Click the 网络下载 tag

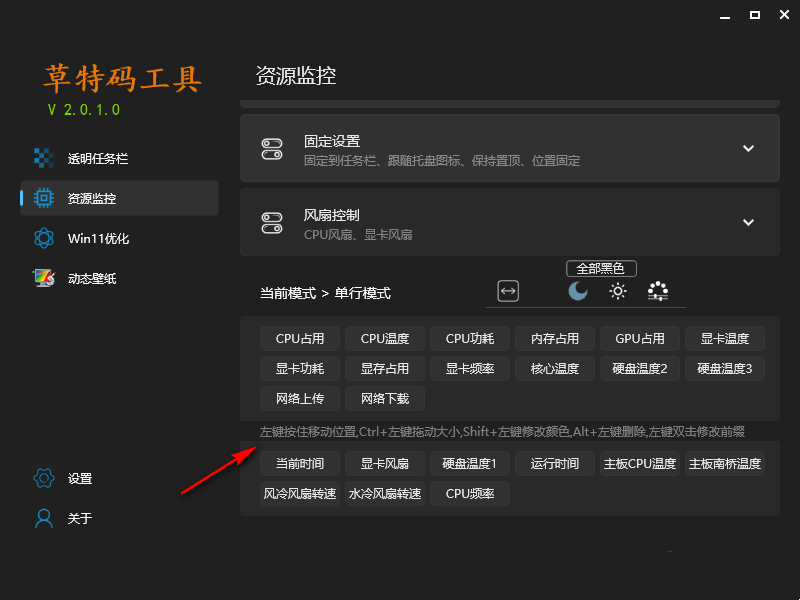(x=384, y=398)
